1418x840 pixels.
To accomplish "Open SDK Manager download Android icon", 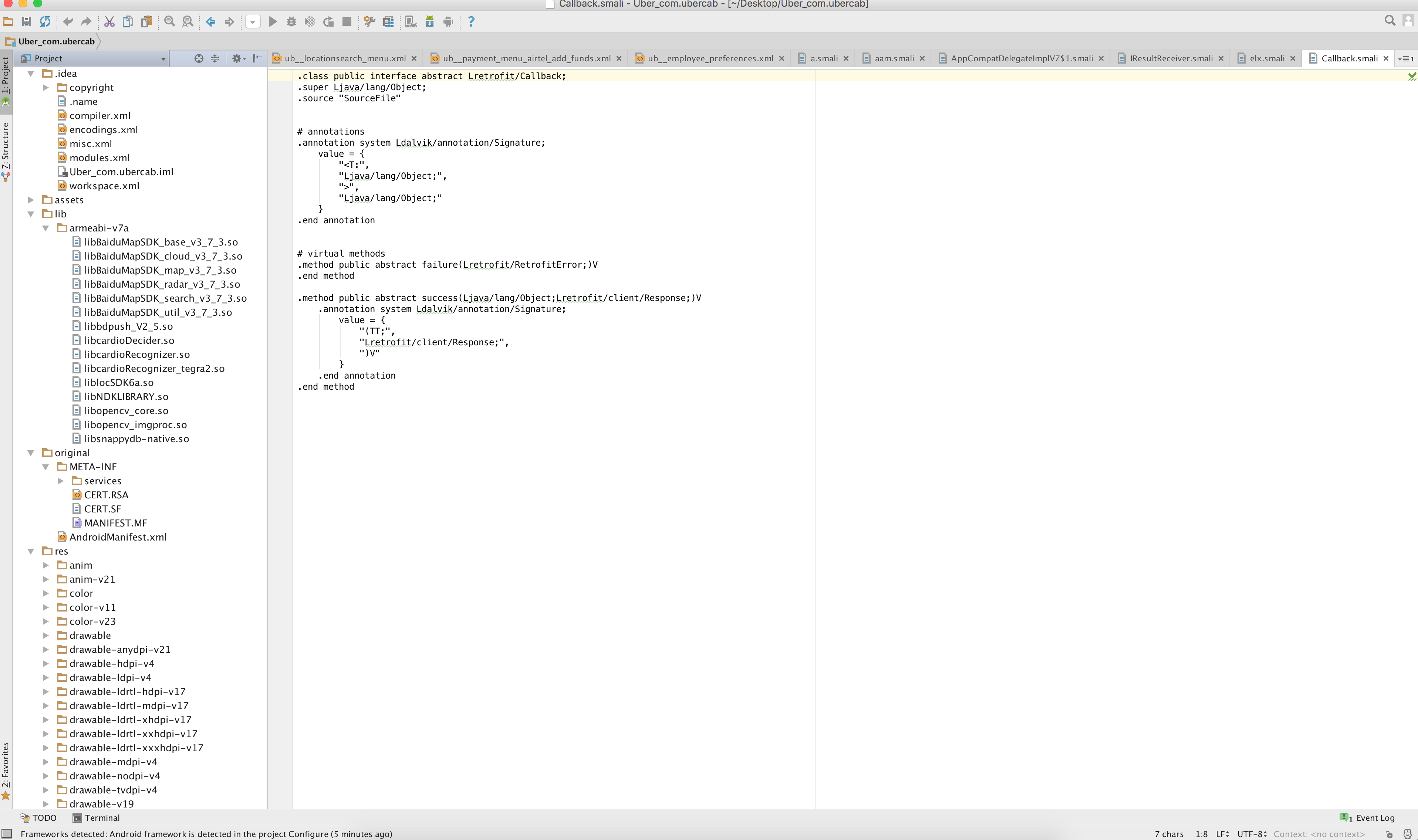I will (430, 21).
